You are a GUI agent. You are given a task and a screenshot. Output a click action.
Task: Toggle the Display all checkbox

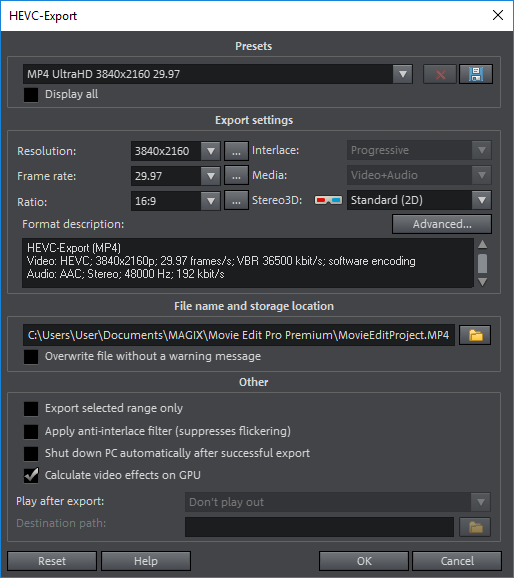[31, 95]
